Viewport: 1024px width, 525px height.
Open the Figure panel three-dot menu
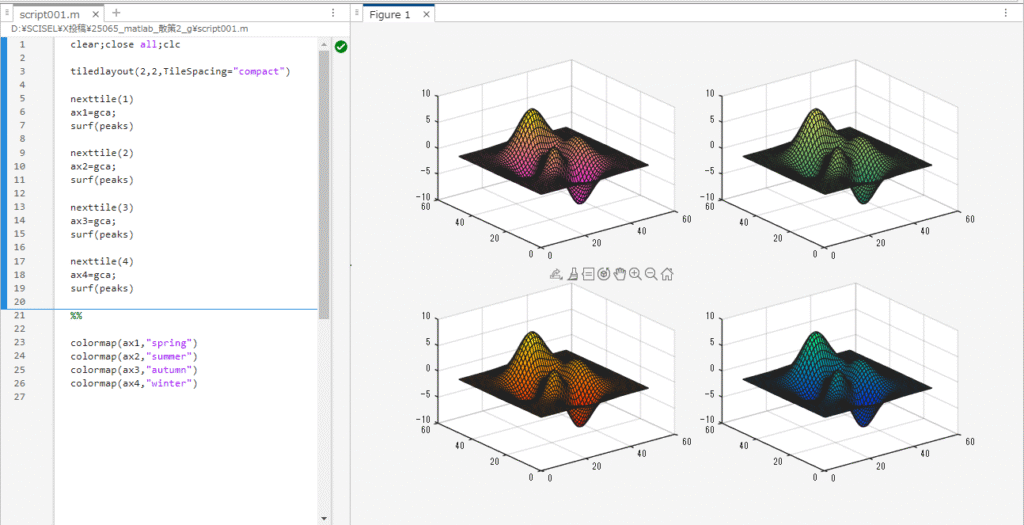pyautogui.click(x=1006, y=12)
